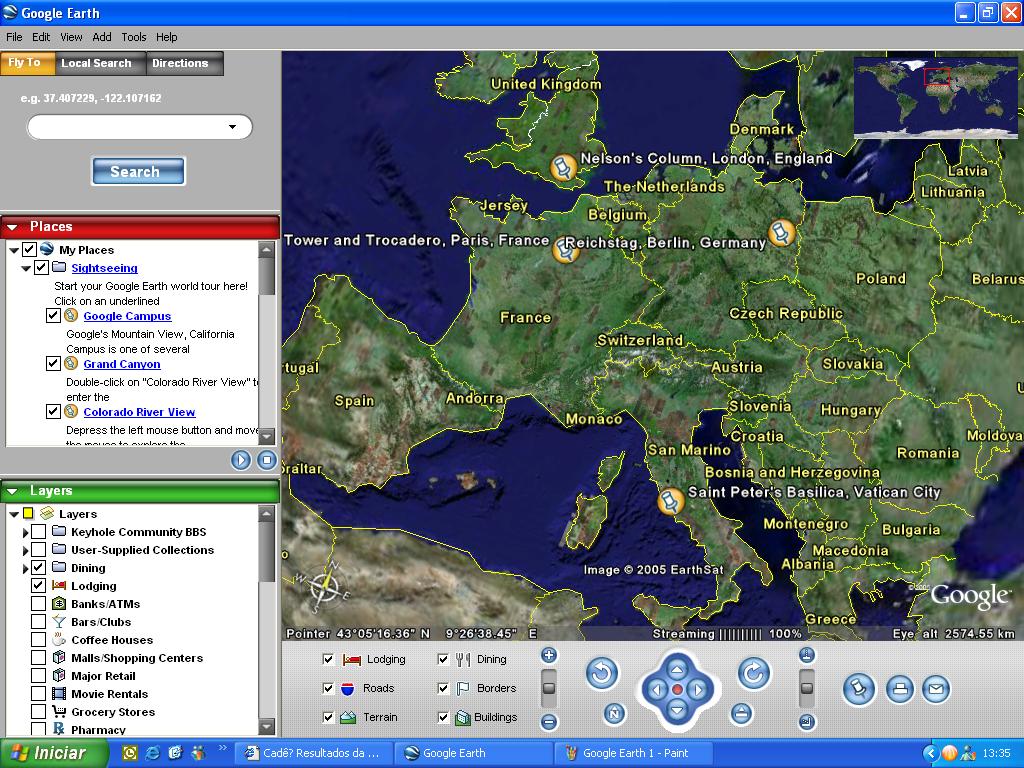This screenshot has width=1024, height=768.
Task: Click the tilt slider handle
Action: 807,688
